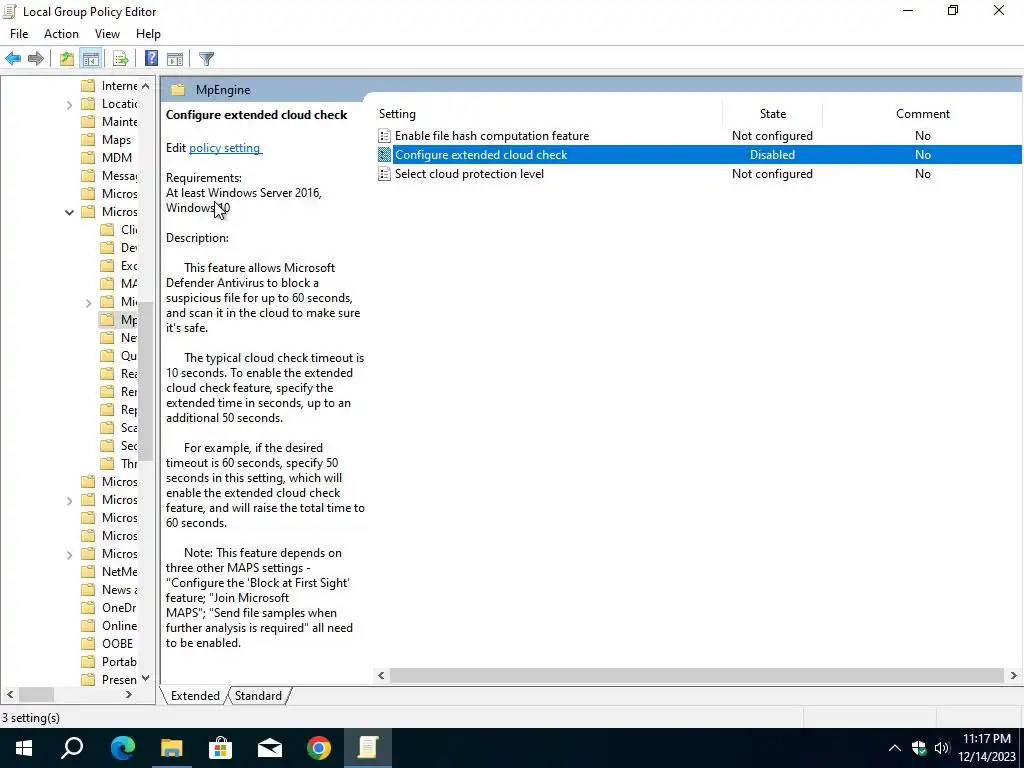Click the policy setting edit link
Image resolution: width=1024 pixels, height=768 pixels.
225,148
